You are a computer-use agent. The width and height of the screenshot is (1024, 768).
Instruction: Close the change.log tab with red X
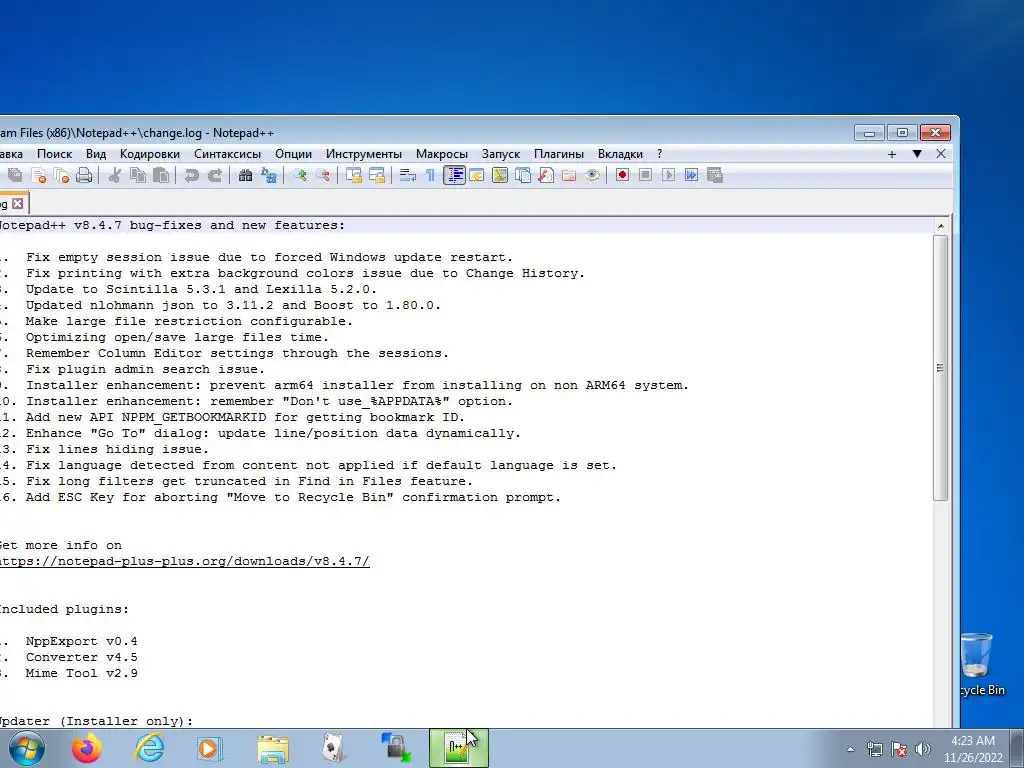click(18, 204)
